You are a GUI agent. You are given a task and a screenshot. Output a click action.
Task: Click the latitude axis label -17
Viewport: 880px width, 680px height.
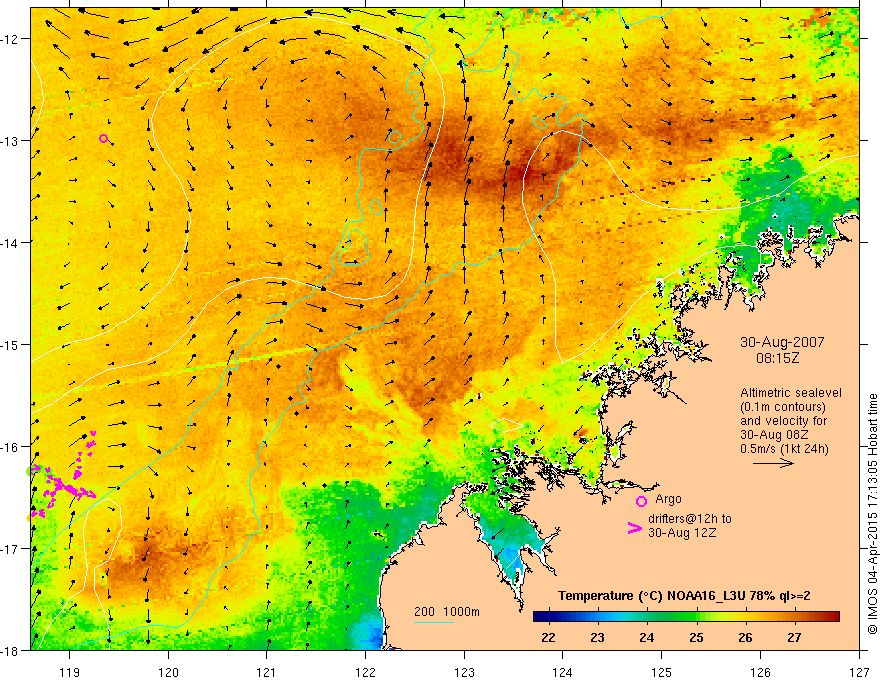click(x=10, y=548)
